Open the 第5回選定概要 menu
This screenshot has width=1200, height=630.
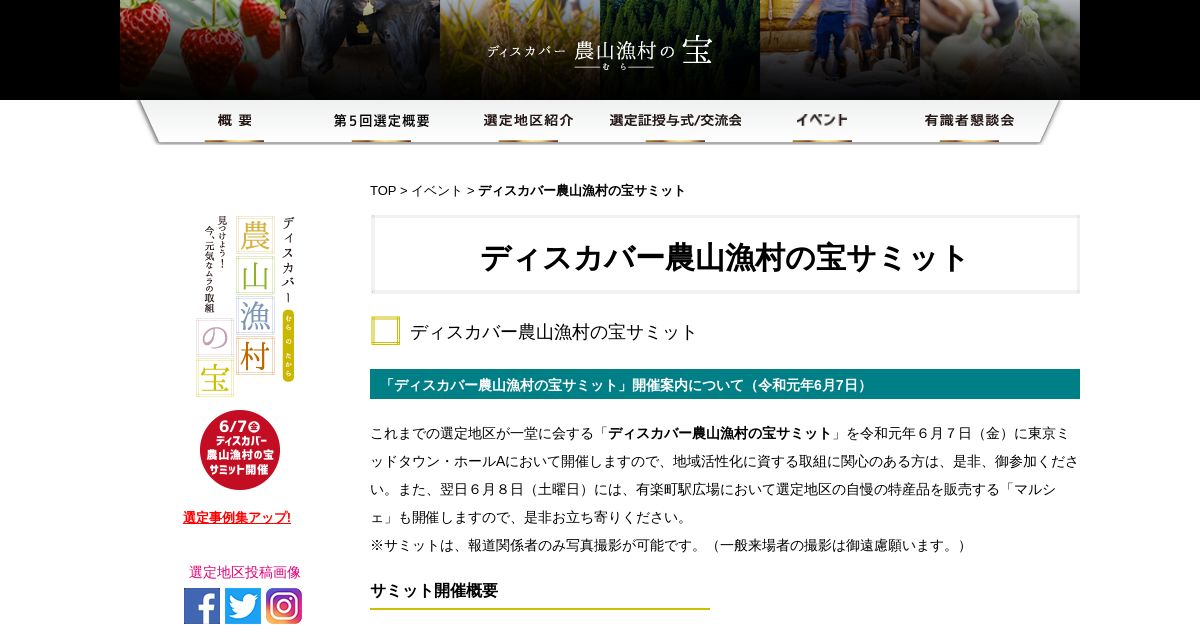click(x=381, y=121)
